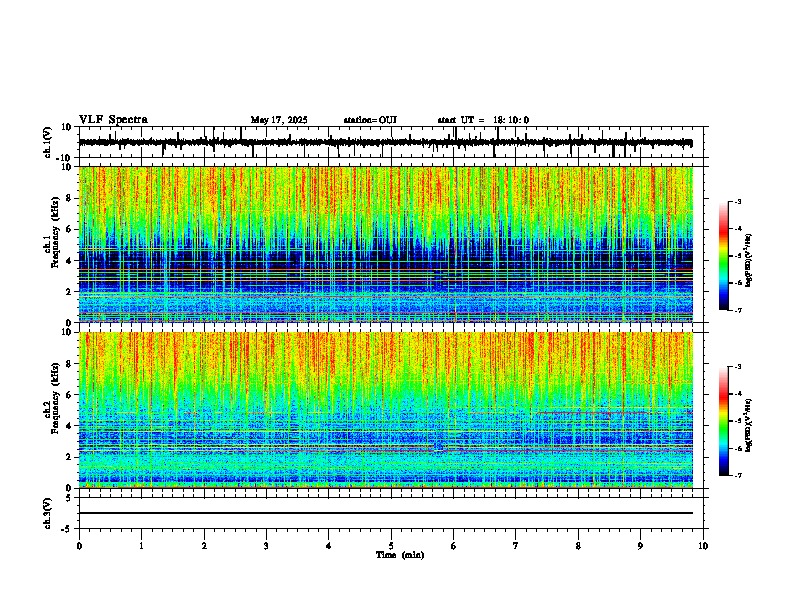Screen dimensions: 792x612
Task: Click the "8" kHz tick of ch.1 spectrogram
Action: [69, 198]
